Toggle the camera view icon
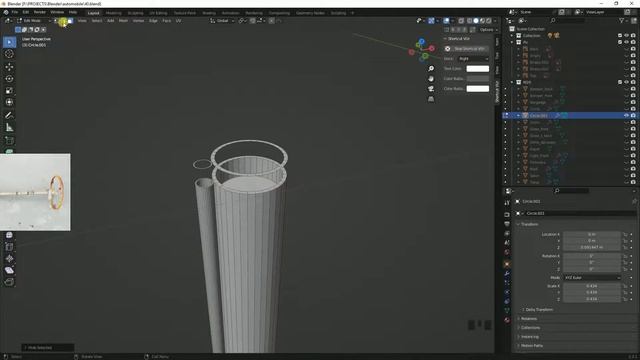Viewport: 640px width, 360px height. click(431, 89)
